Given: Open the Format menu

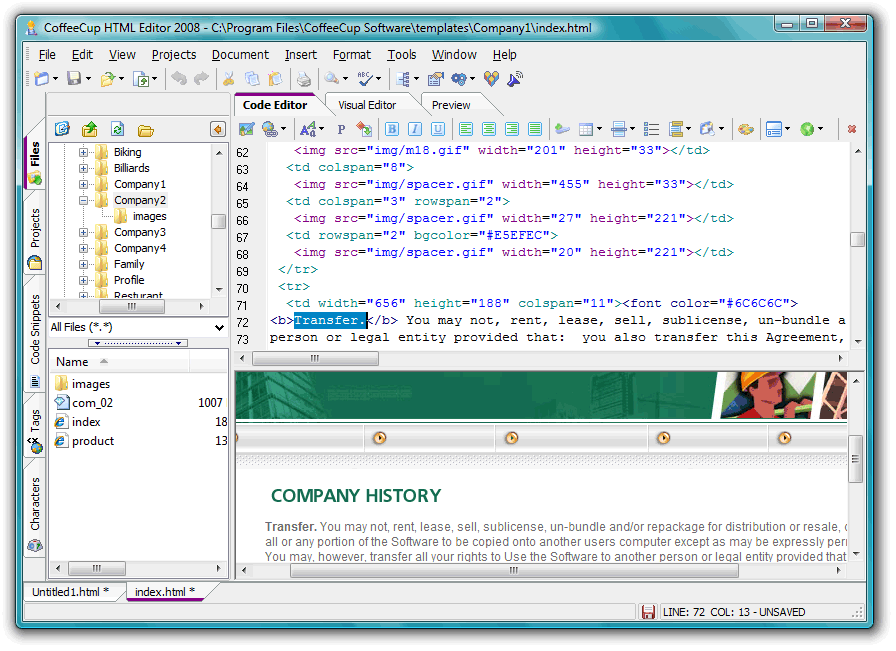Looking at the screenshot, I should tap(351, 55).
